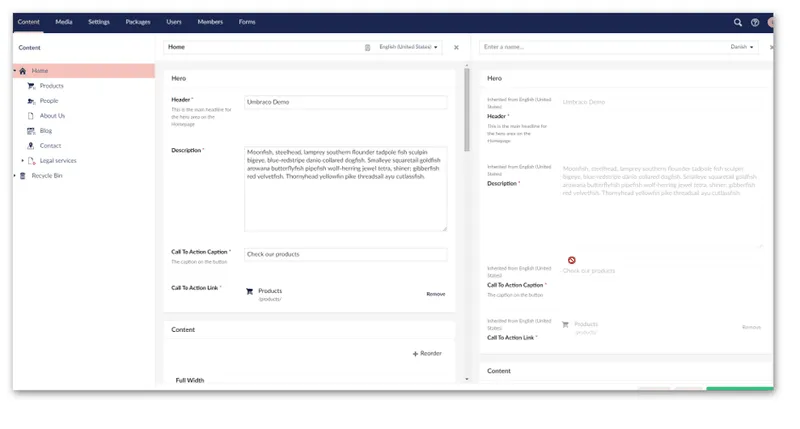
Task: Click the Home name input field
Action: [263, 47]
